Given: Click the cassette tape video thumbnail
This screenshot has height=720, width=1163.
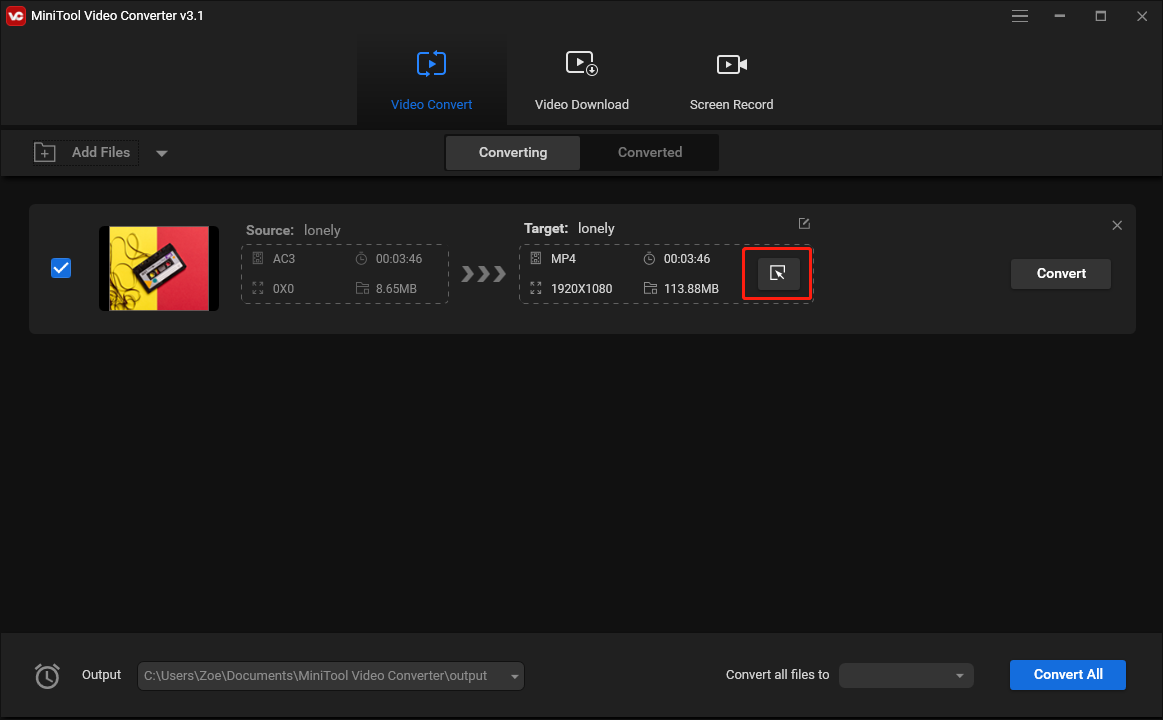Looking at the screenshot, I should click(x=159, y=268).
